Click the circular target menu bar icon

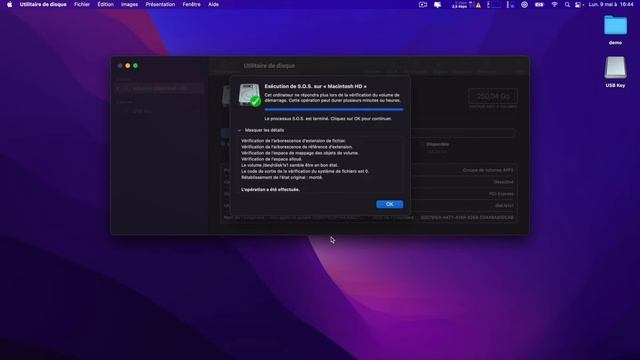coord(524,4)
